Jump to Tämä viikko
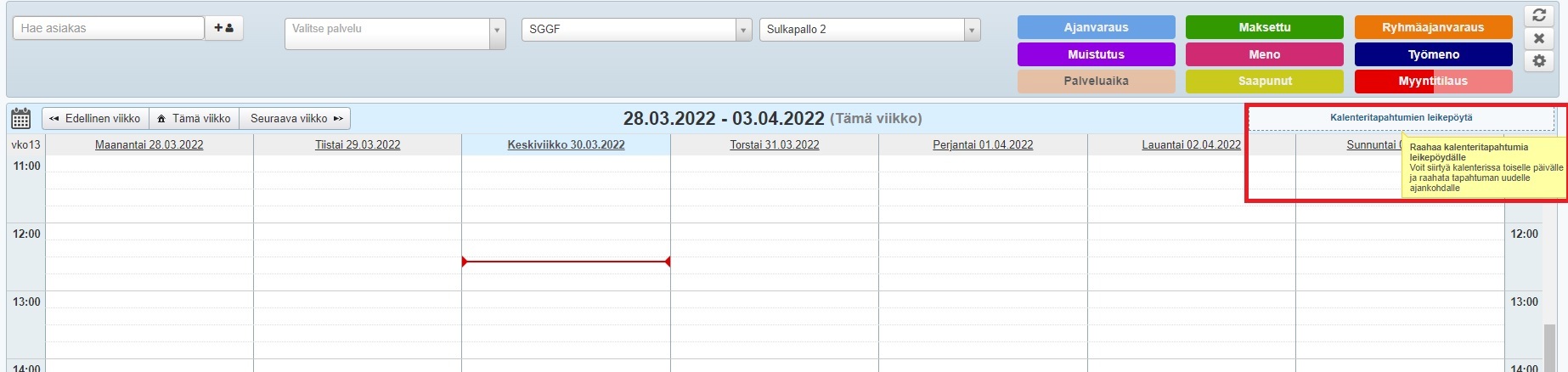The image size is (1568, 372). point(195,118)
